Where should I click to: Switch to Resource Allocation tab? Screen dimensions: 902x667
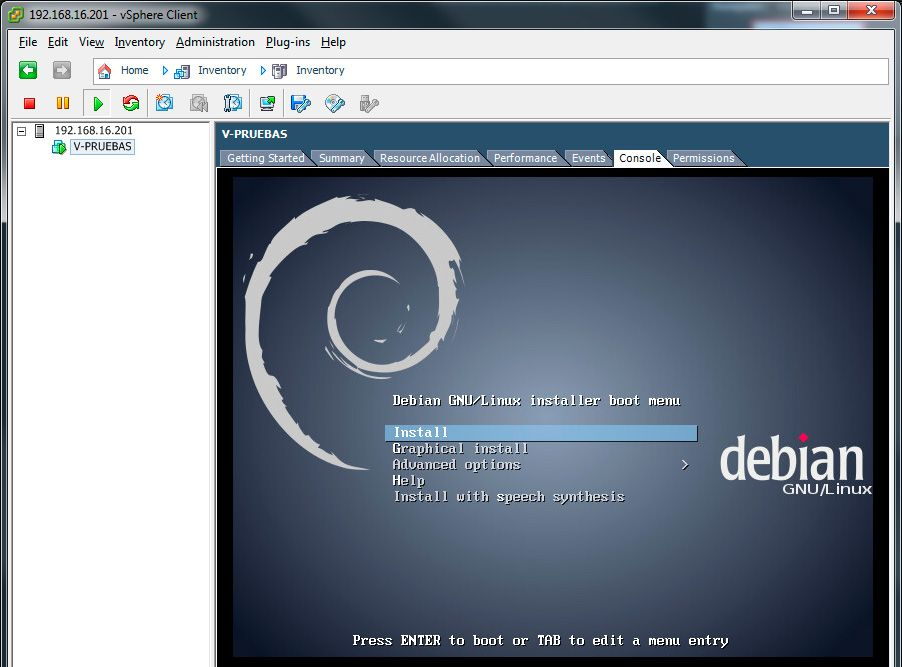430,158
